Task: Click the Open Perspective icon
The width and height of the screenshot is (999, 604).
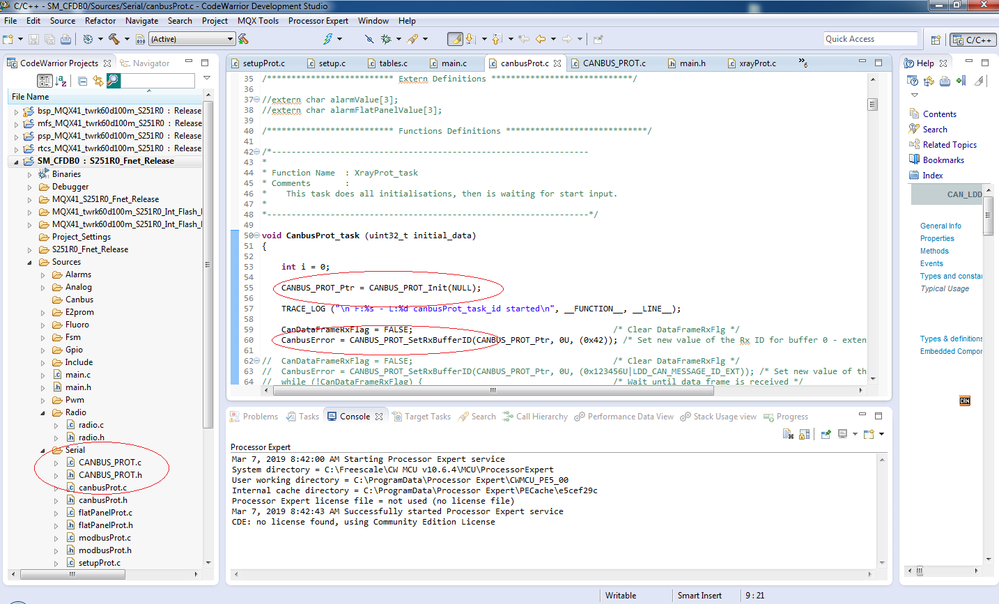Action: (x=935, y=40)
